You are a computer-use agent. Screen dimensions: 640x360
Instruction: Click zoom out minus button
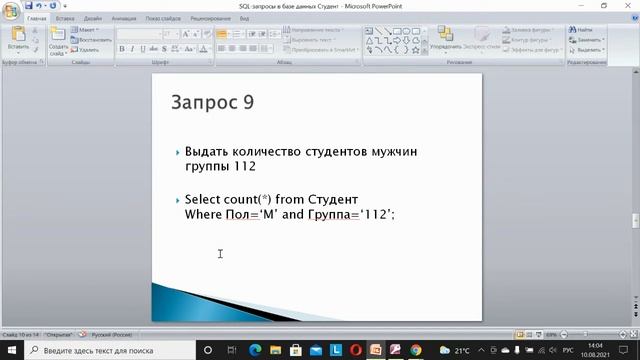coord(564,335)
